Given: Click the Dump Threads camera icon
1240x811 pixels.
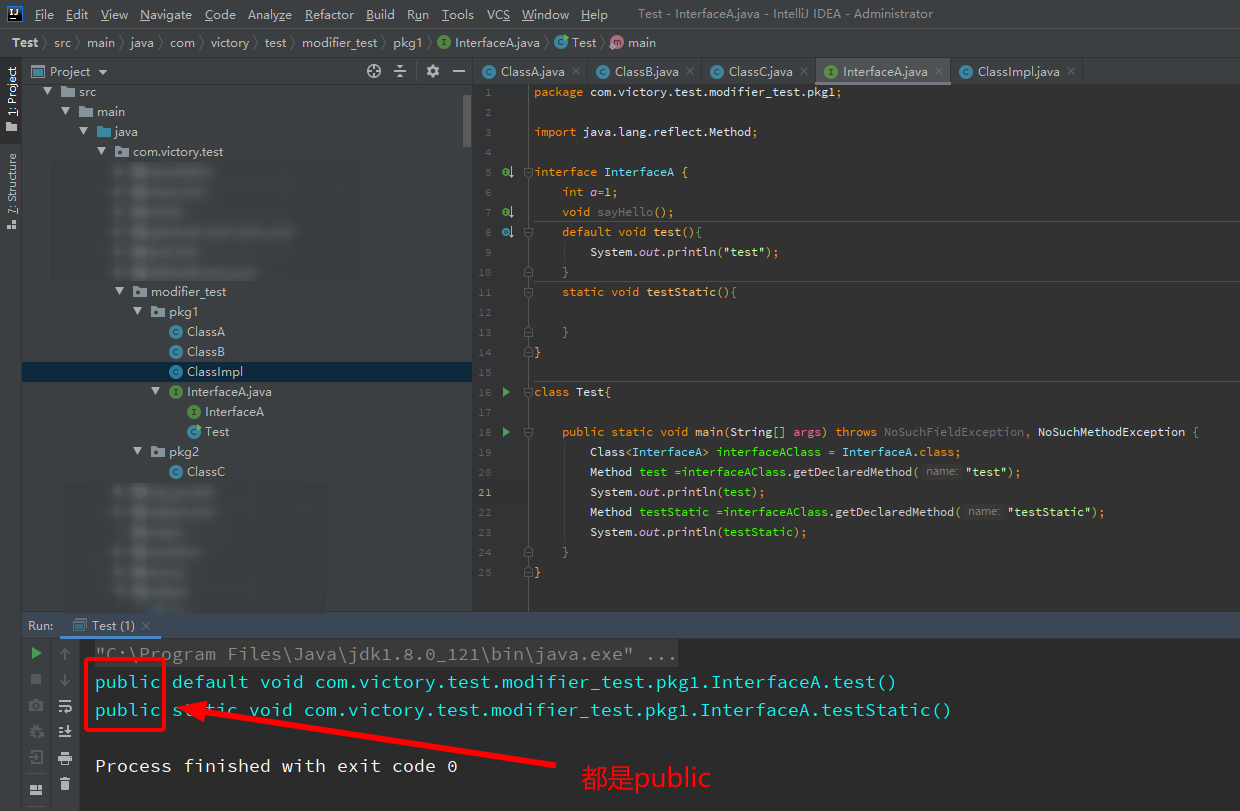Looking at the screenshot, I should pyautogui.click(x=36, y=705).
